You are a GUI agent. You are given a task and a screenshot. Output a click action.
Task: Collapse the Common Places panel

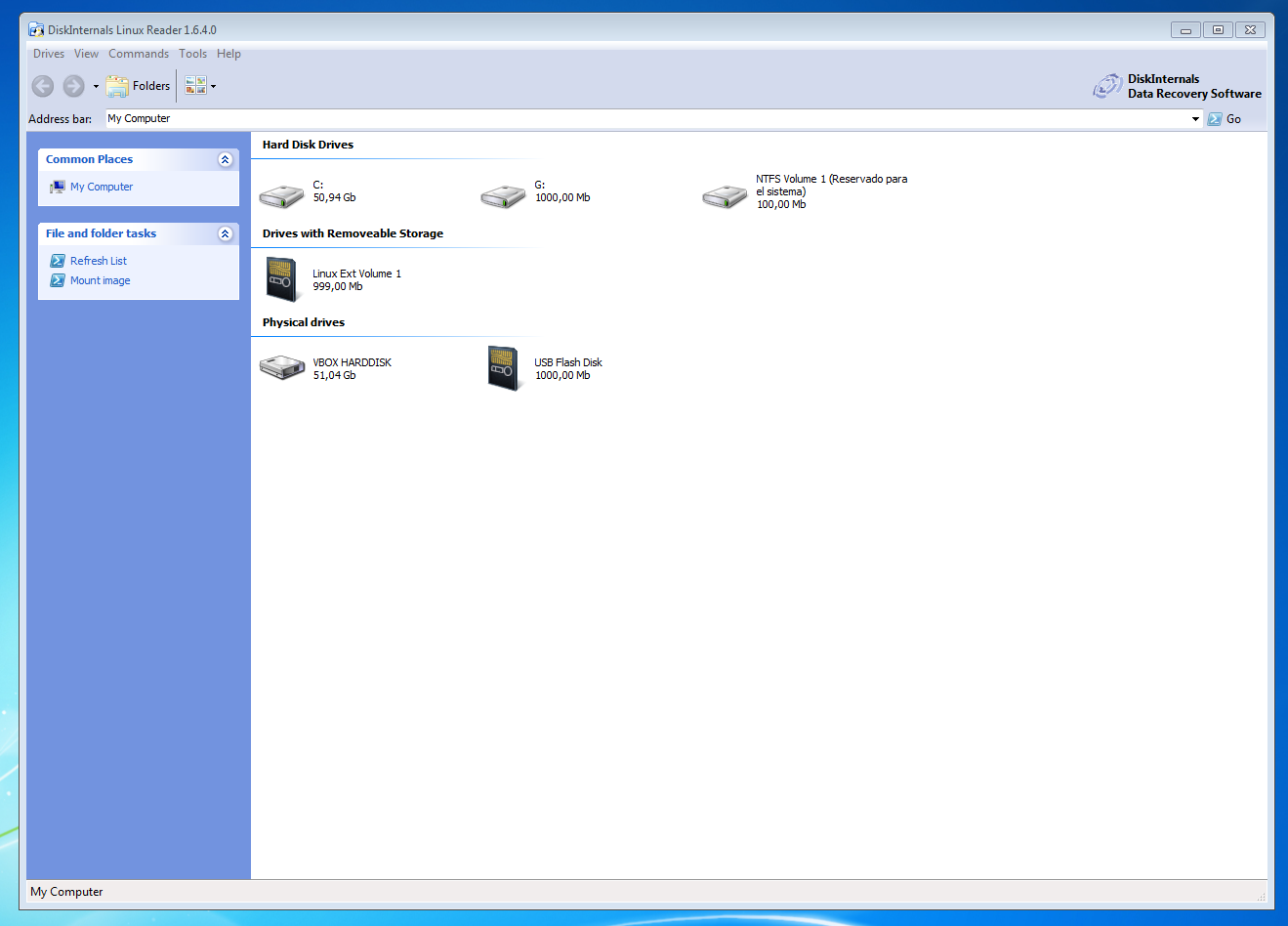pos(226,159)
